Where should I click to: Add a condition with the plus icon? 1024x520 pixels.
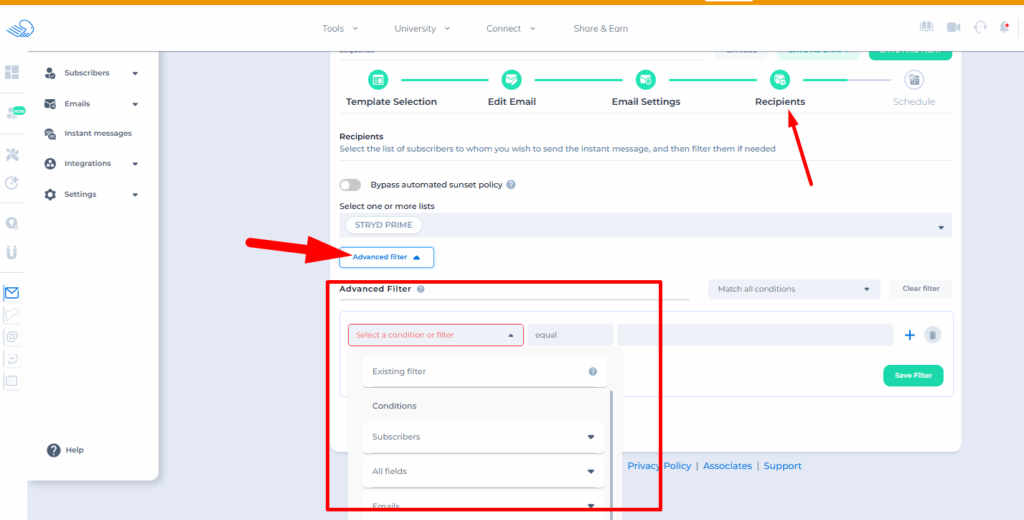[x=909, y=335]
